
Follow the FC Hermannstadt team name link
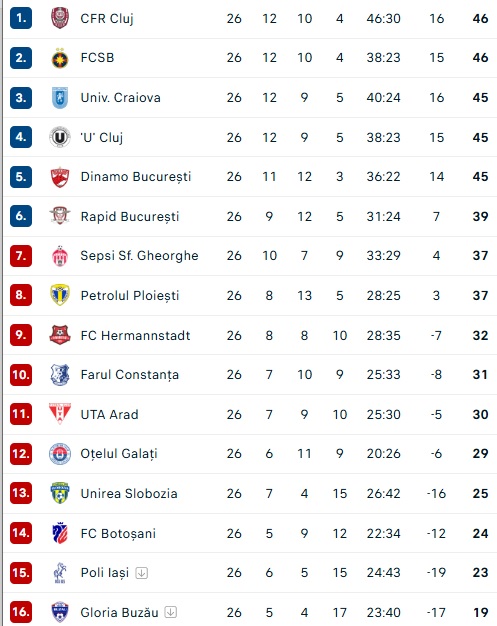click(x=135, y=336)
